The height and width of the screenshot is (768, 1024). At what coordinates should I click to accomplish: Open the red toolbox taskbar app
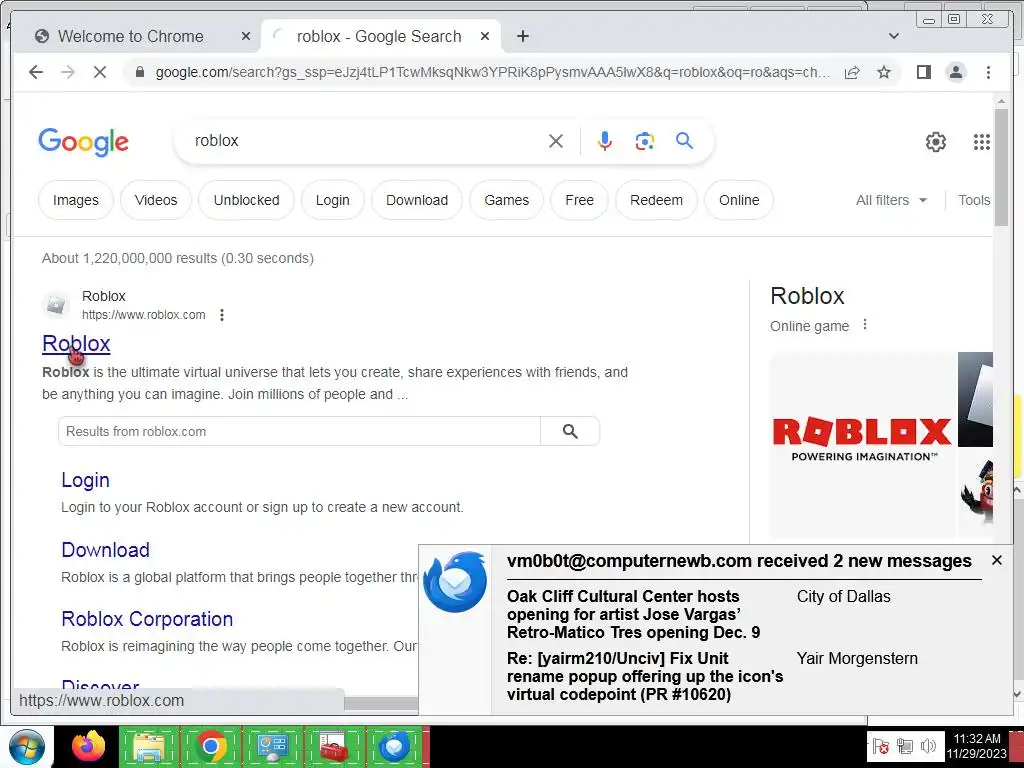(x=333, y=746)
